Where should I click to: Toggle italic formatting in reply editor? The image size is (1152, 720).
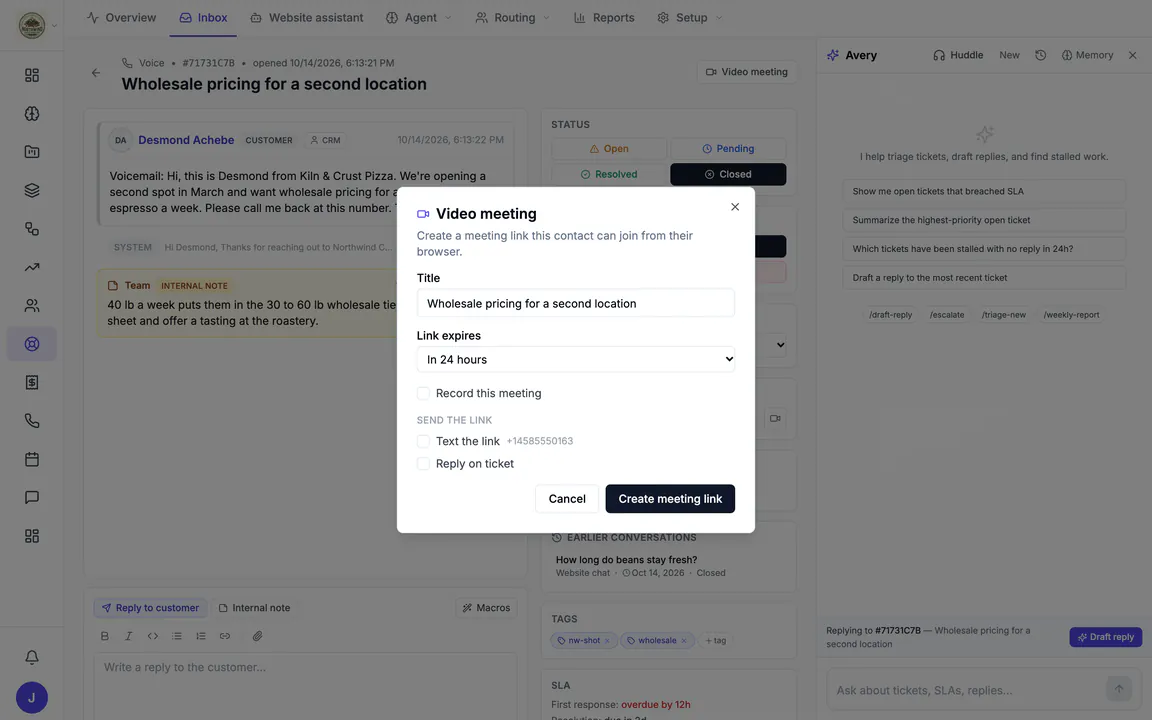(x=129, y=636)
